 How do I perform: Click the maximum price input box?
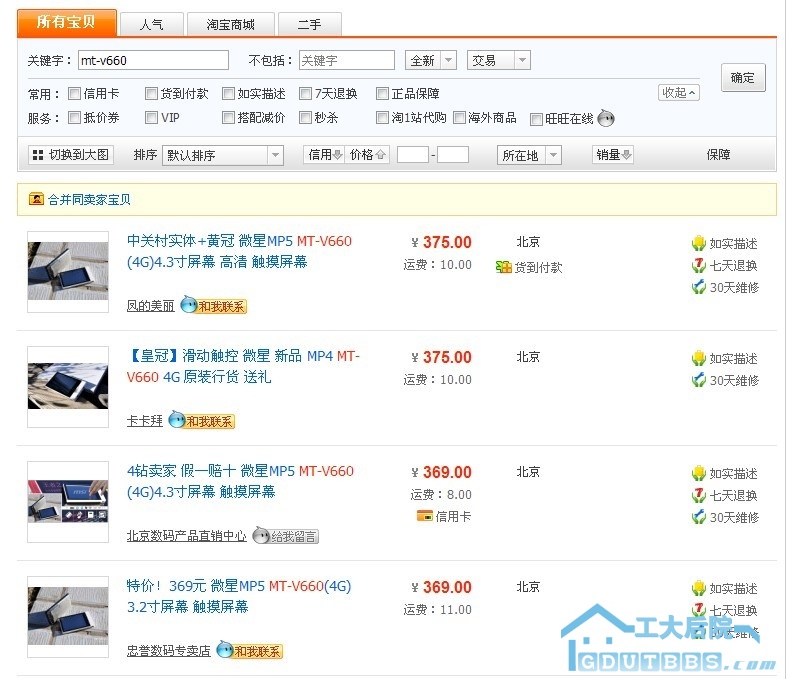453,155
